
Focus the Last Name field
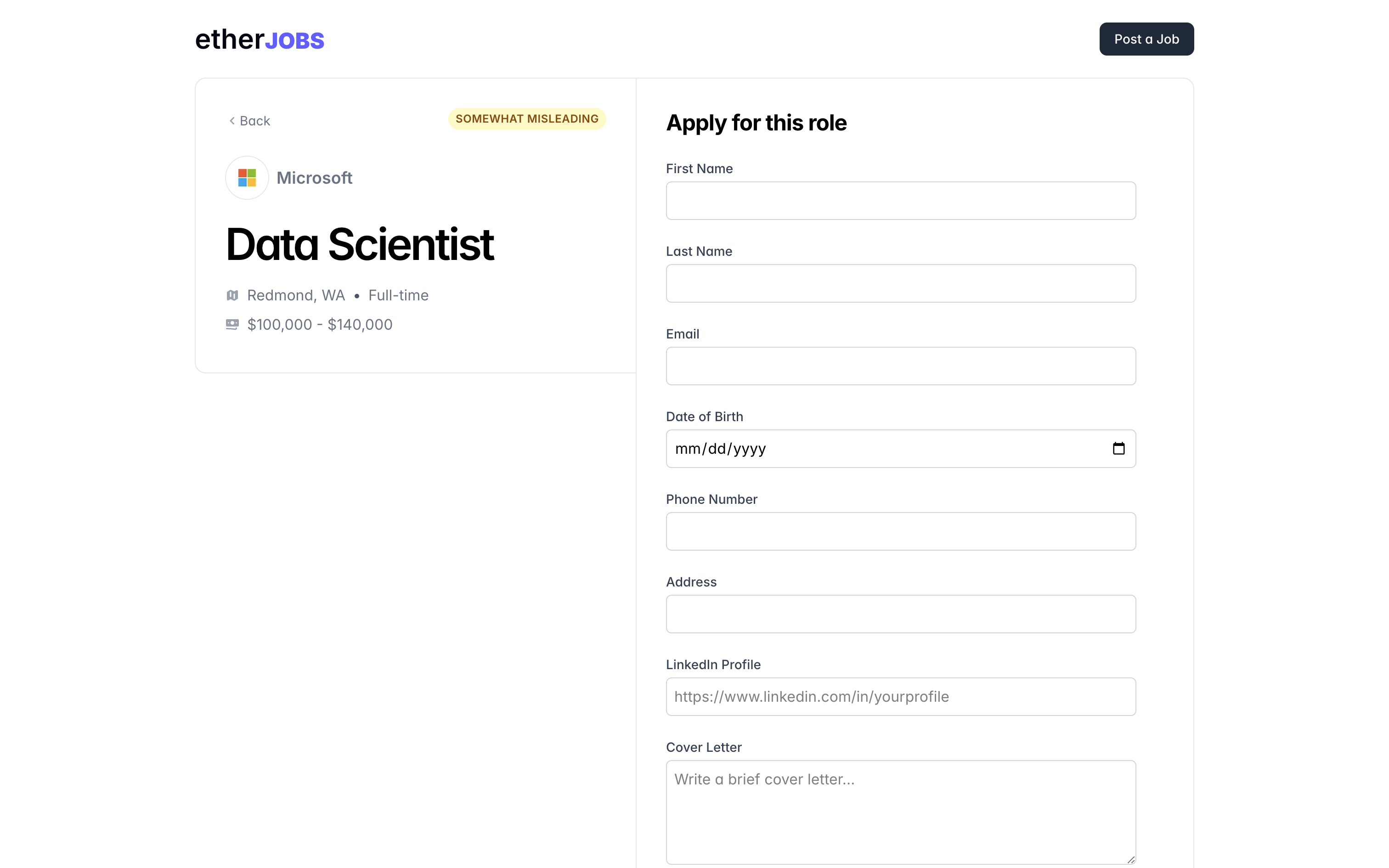pyautogui.click(x=900, y=284)
